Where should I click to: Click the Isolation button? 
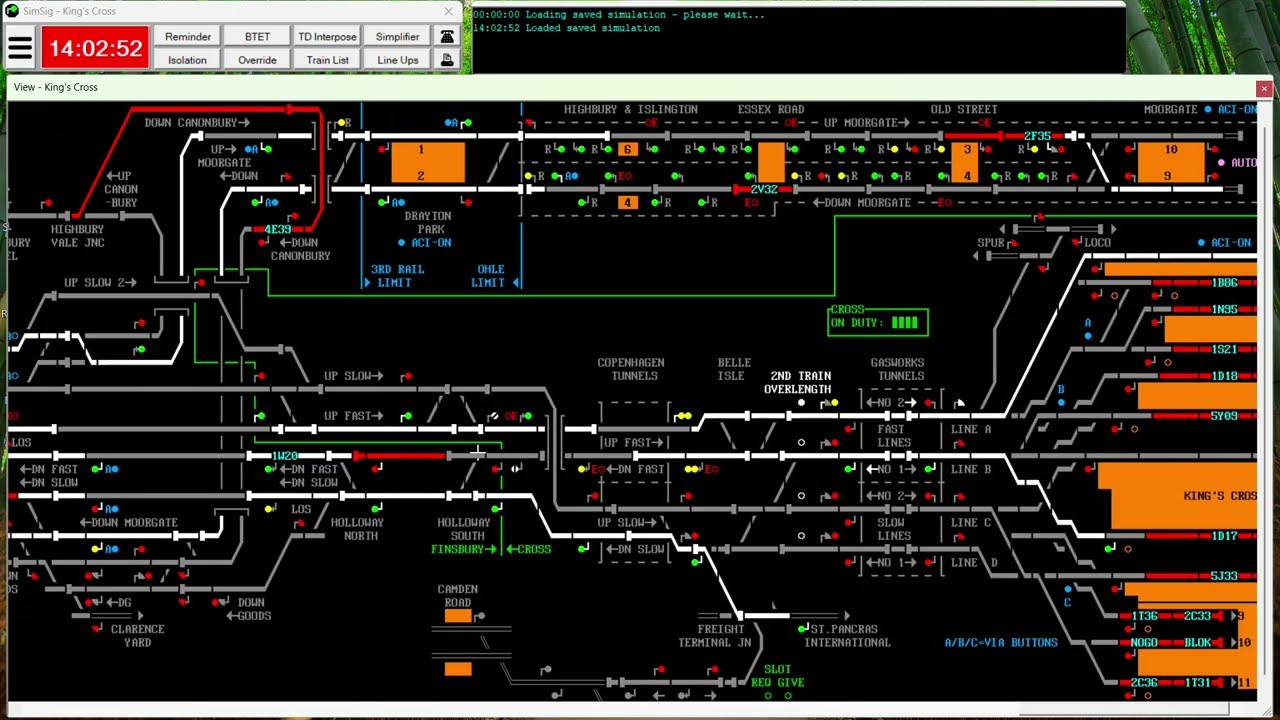pyautogui.click(x=188, y=60)
